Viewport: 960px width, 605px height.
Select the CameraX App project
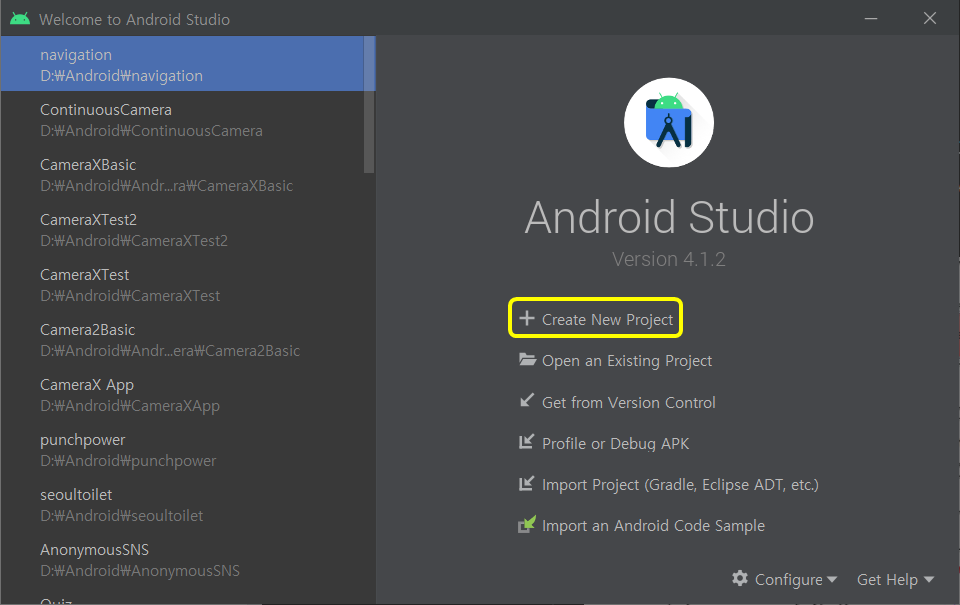pos(182,395)
